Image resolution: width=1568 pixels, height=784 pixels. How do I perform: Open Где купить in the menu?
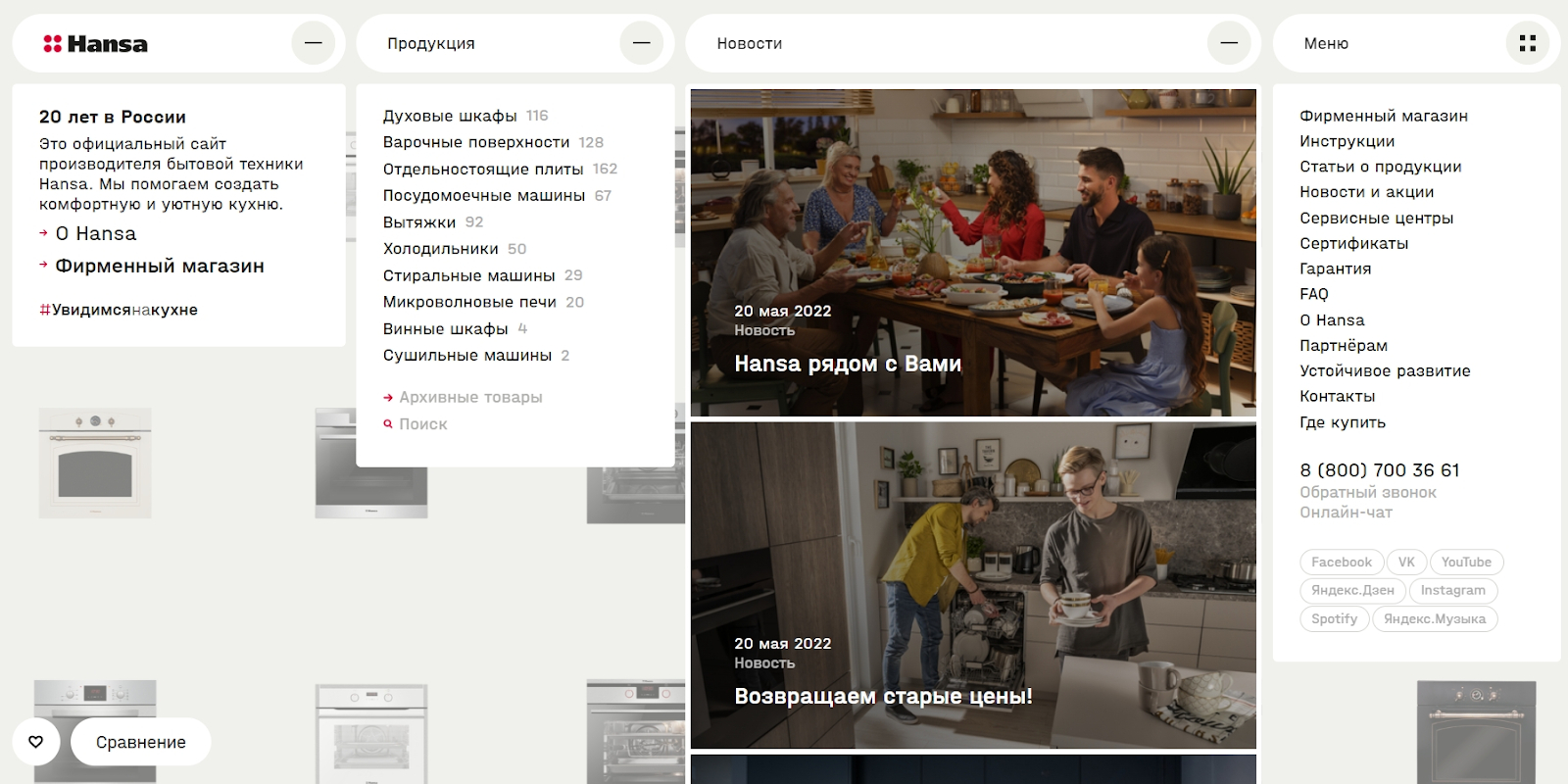1343,422
